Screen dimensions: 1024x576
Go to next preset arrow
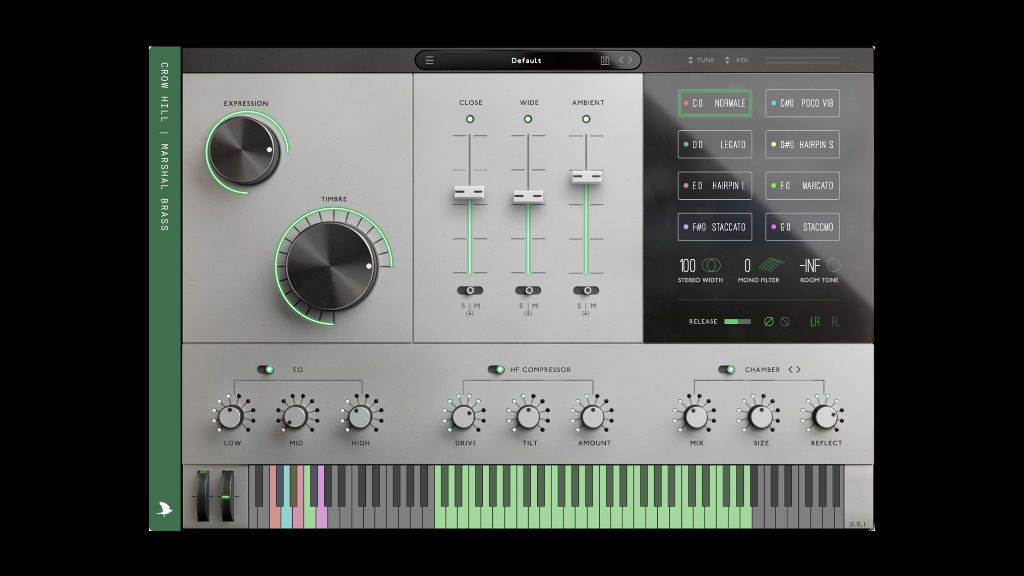coord(630,60)
